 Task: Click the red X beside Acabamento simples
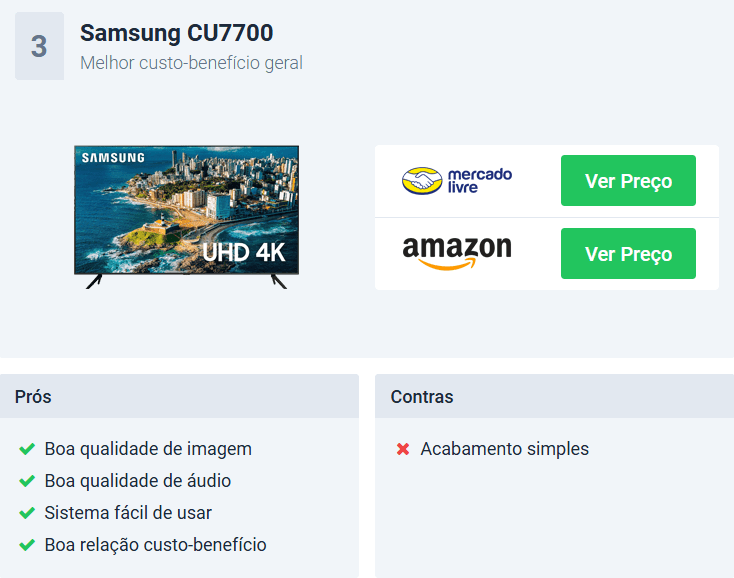coord(403,449)
